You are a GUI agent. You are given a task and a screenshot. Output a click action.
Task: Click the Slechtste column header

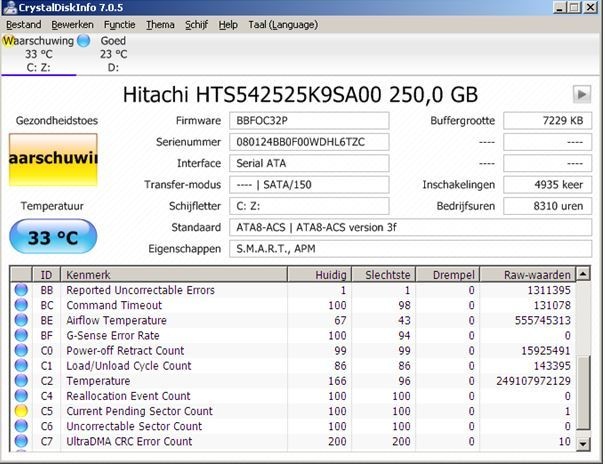[384, 275]
